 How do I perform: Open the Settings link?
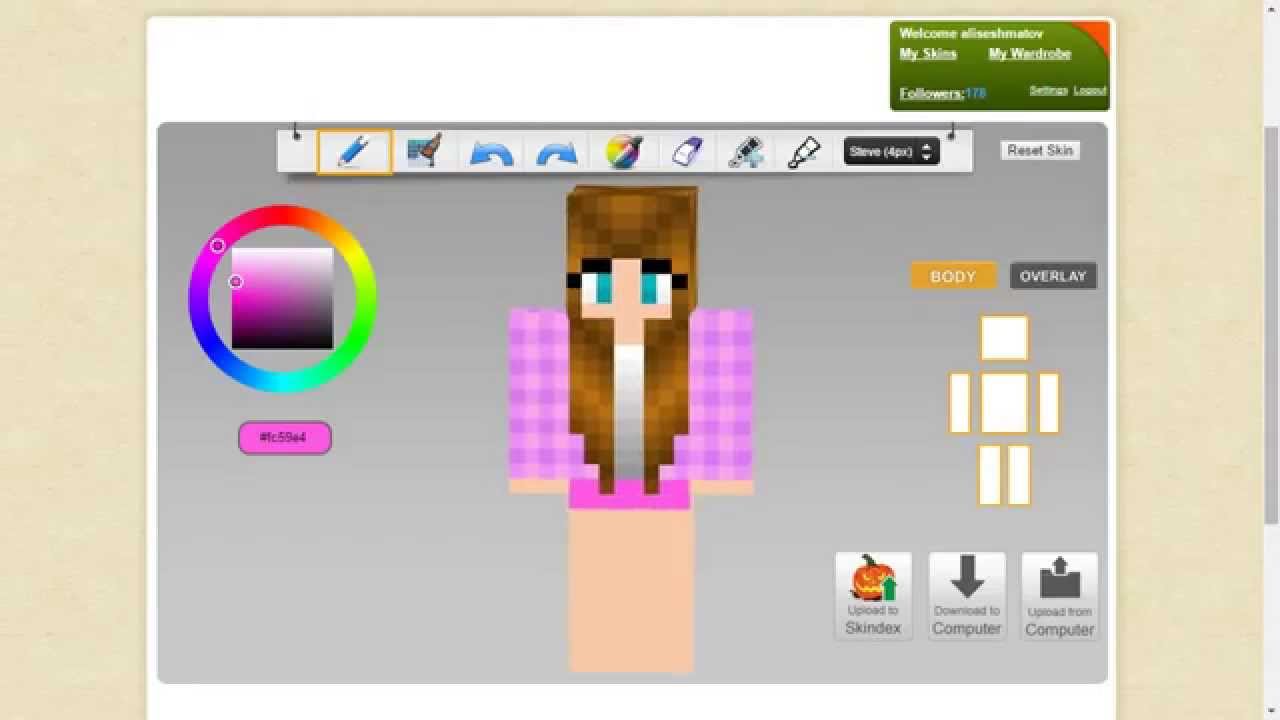pos(1049,90)
